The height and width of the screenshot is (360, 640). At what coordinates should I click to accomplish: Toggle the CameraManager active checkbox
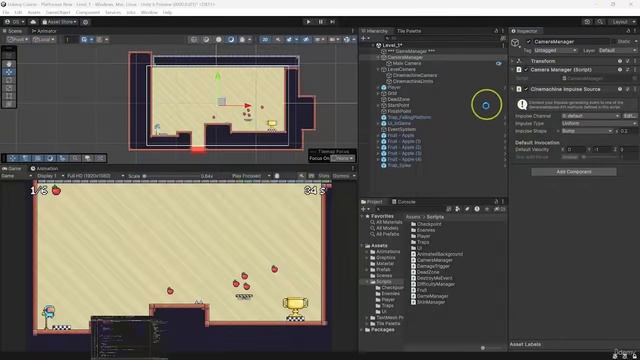pos(529,42)
